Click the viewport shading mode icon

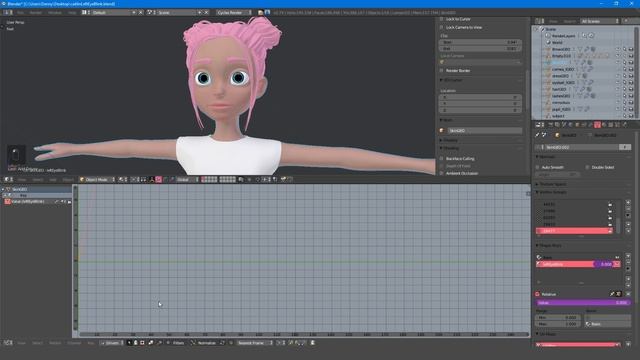click(122, 179)
